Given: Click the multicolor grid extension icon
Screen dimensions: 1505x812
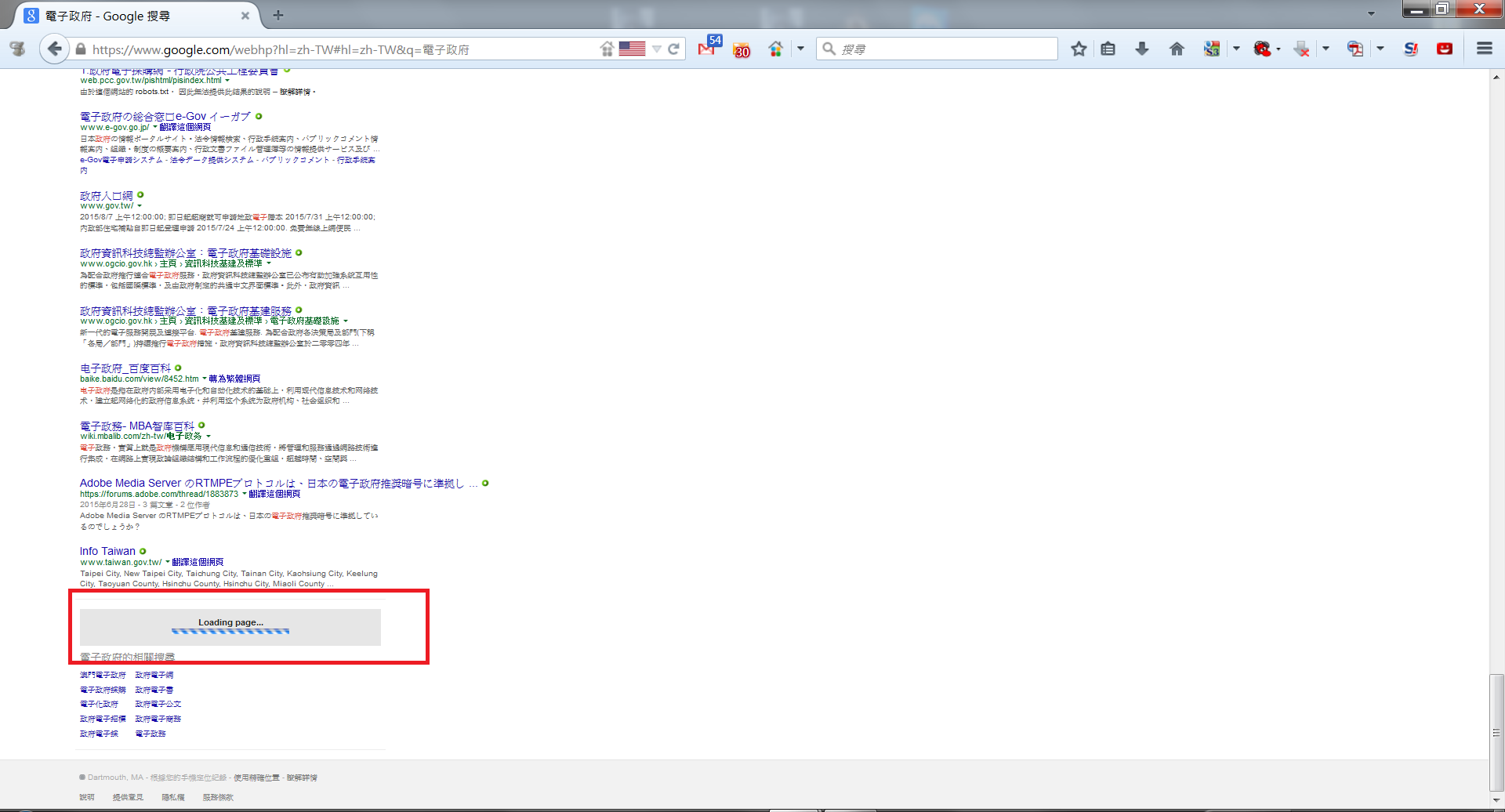Looking at the screenshot, I should 1212,49.
